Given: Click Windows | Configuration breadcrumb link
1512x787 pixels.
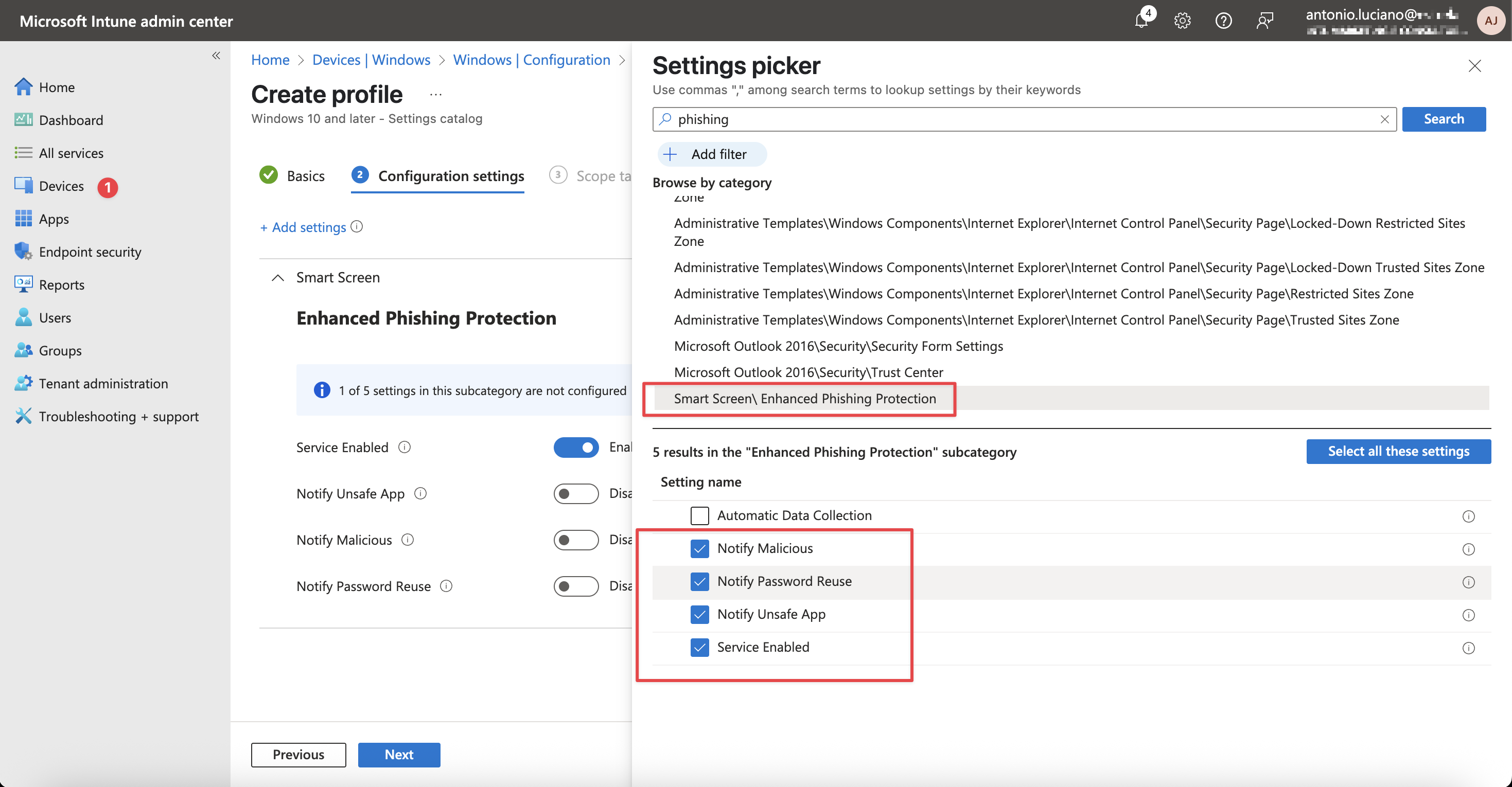Looking at the screenshot, I should (531, 59).
